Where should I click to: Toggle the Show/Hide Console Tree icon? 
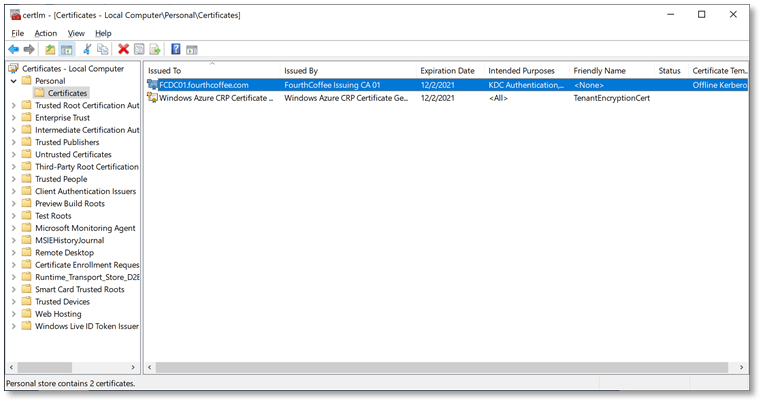tap(67, 49)
